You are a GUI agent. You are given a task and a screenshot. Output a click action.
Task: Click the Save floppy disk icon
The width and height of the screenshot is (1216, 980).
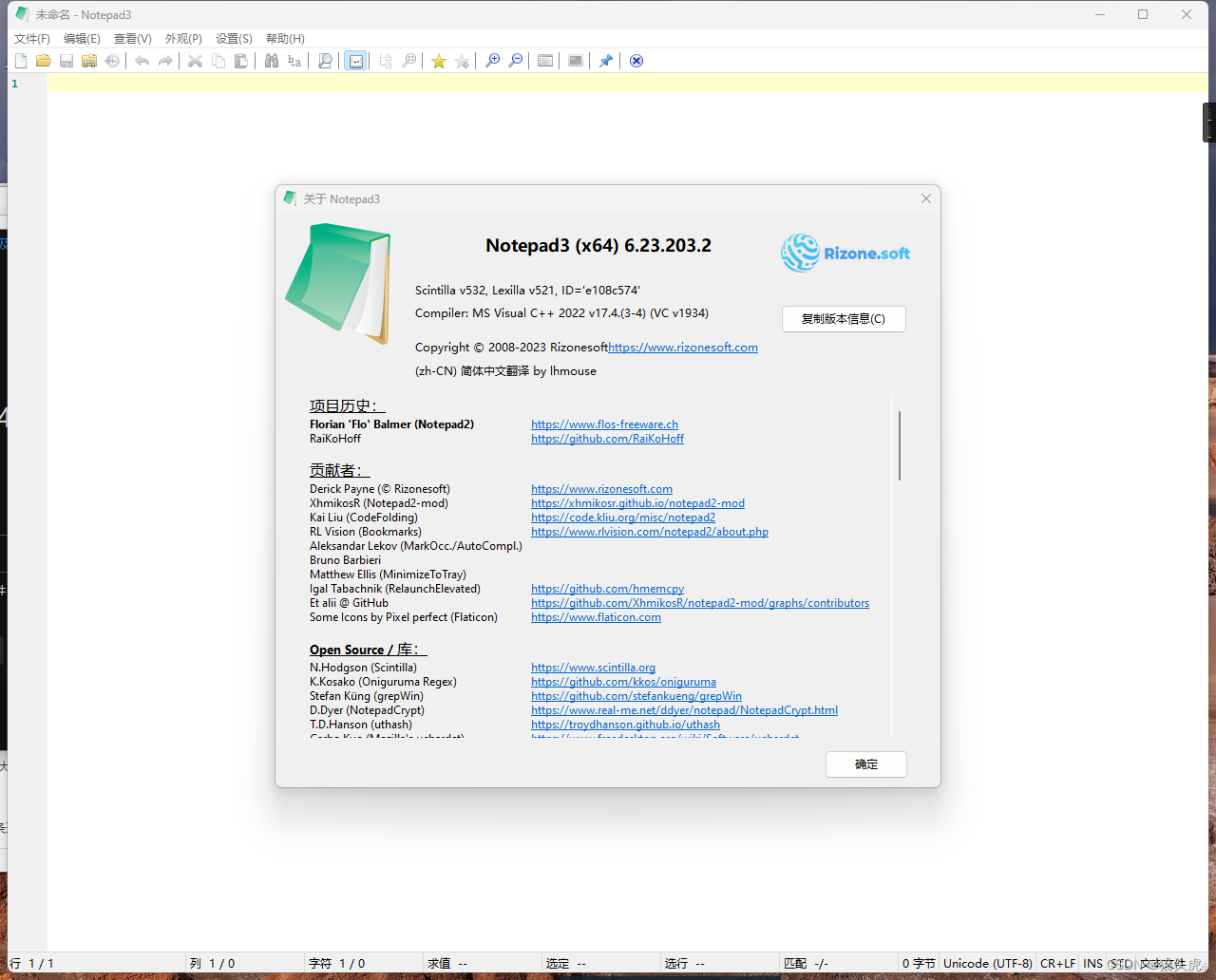(x=66, y=61)
